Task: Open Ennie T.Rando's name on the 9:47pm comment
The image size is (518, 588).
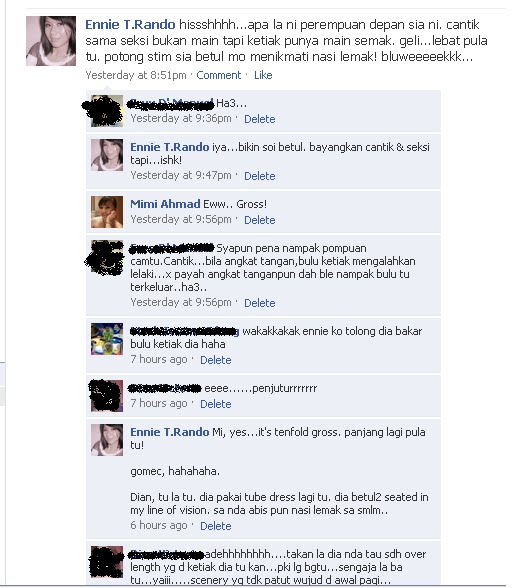Action: coord(170,147)
